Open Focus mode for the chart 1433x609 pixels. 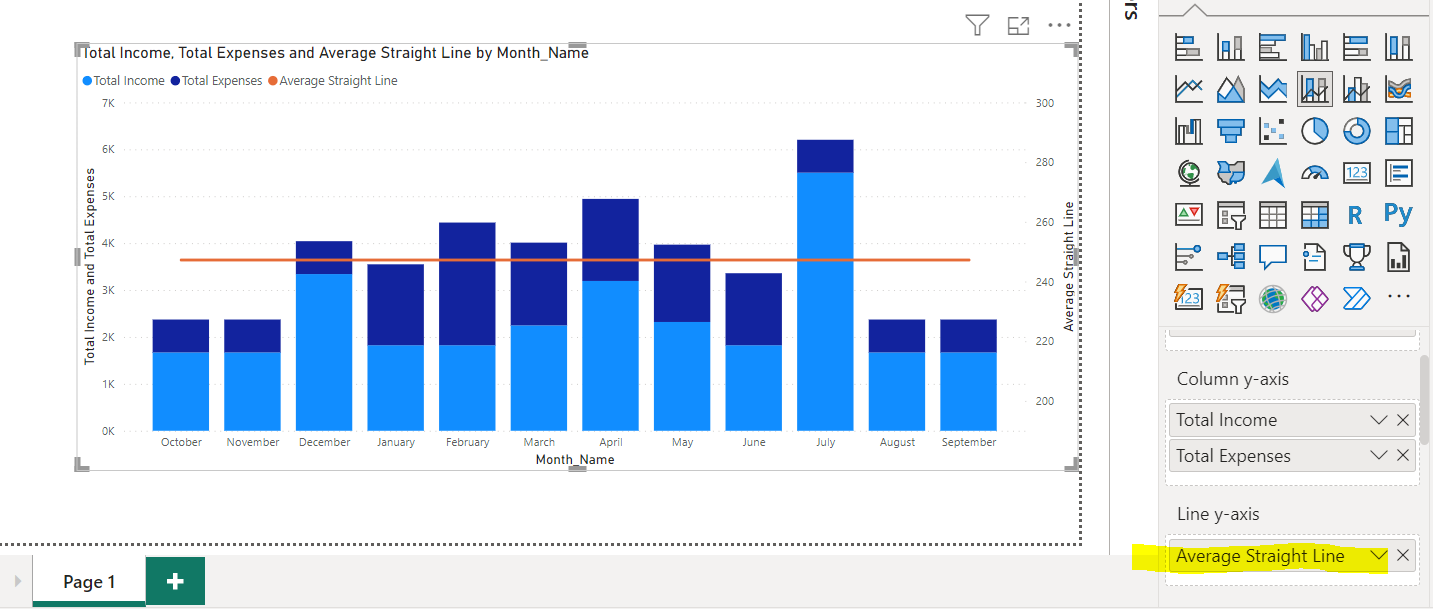(1018, 26)
